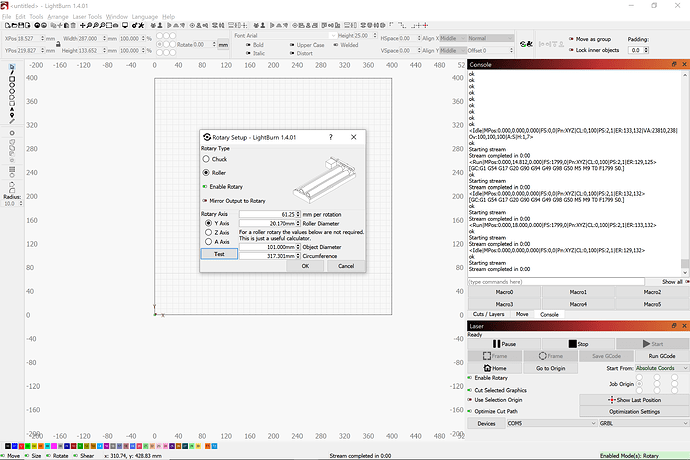This screenshot has width=690, height=460.
Task: Open Optimization Settings
Action: pos(634,412)
